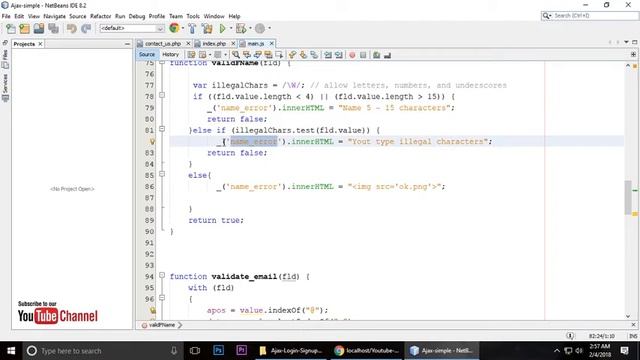Collapse the code fold at line 81
The height and width of the screenshot is (360, 640).
[162, 129]
